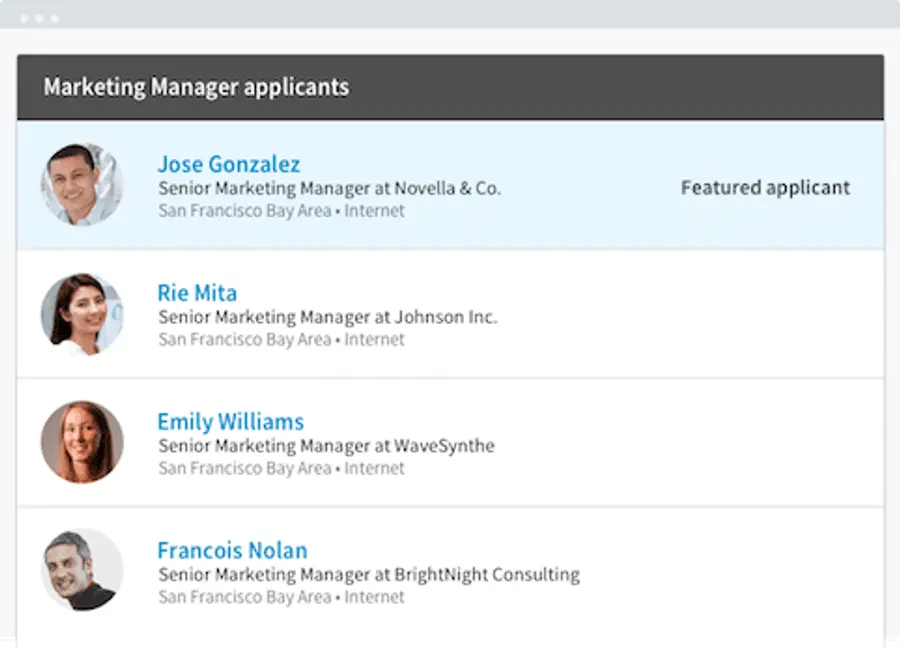
Task: Select 'Senior Marketing Manager at BrightNight Consulting' text
Action: 368,575
